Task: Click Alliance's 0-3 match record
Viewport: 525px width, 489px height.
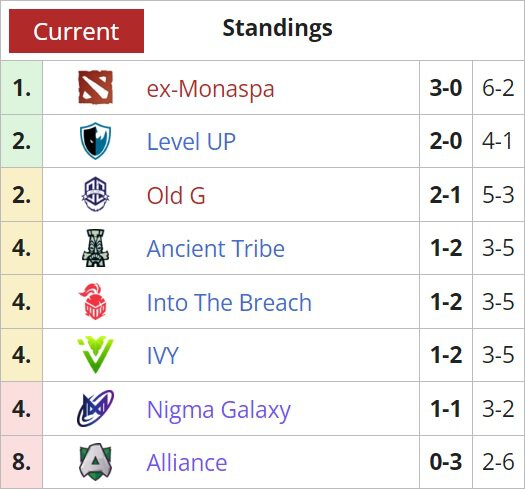Action: click(x=446, y=462)
